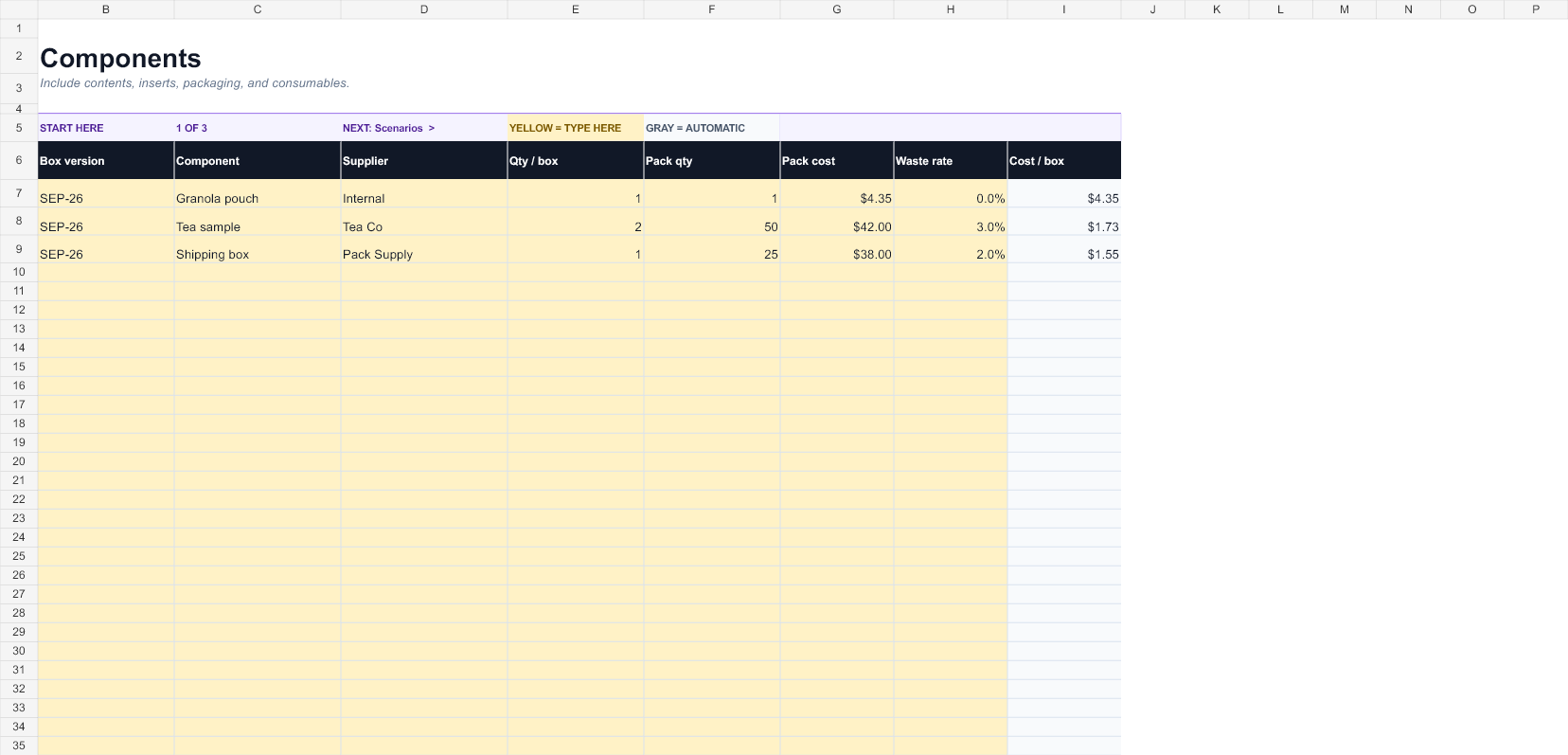Select the 'Internal' supplier cell

(x=424, y=193)
